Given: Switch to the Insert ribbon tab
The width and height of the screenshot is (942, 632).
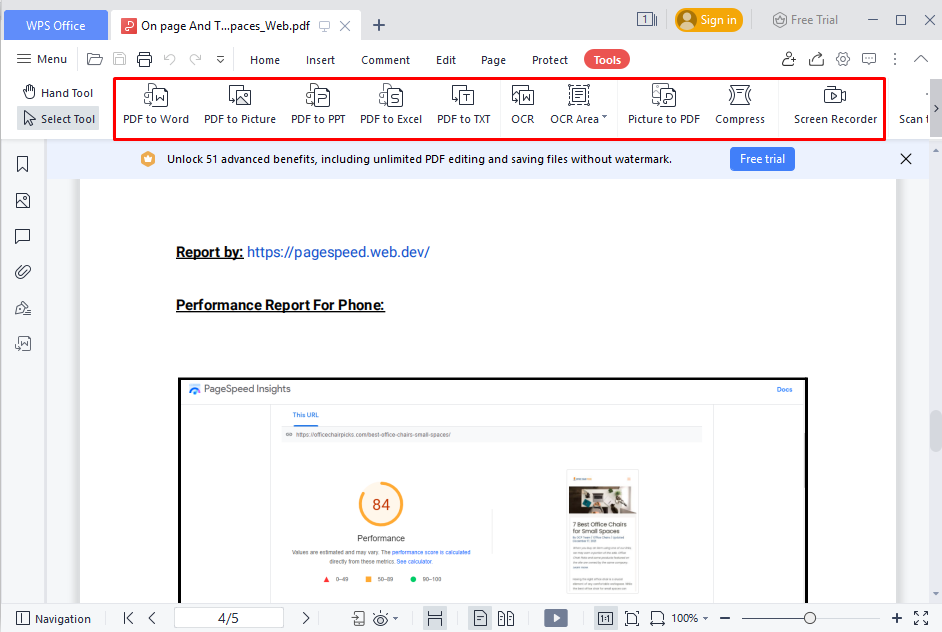Looking at the screenshot, I should click(320, 59).
